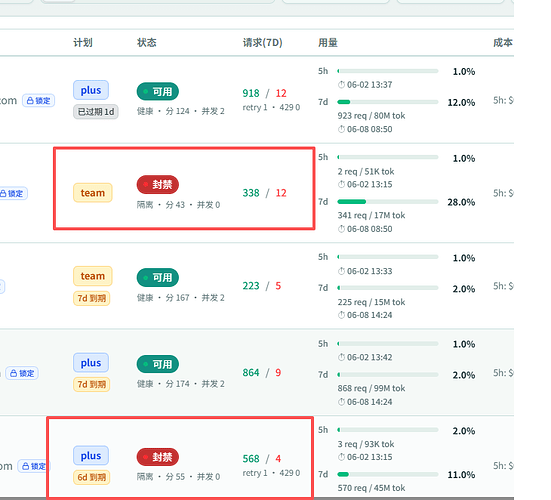Click the 7d usage bar at 28.0%
The height and width of the screenshot is (500, 551).
point(388,202)
